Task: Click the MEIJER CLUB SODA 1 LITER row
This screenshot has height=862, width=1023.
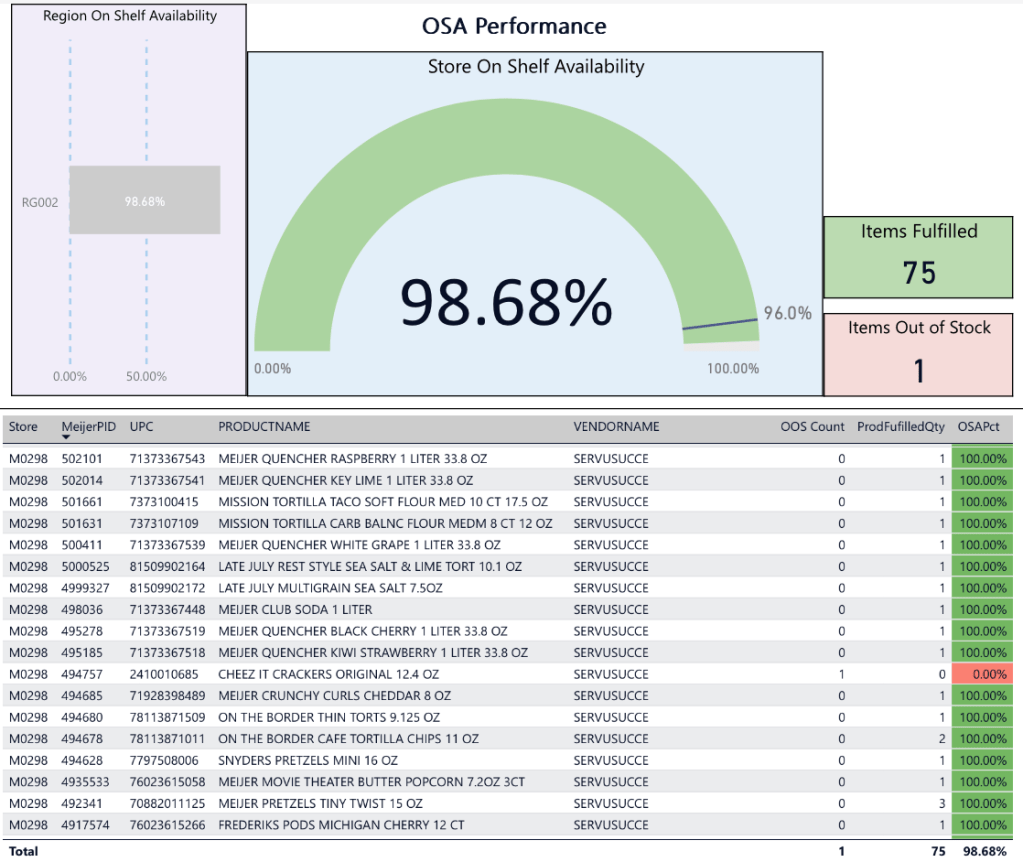Action: [295, 609]
